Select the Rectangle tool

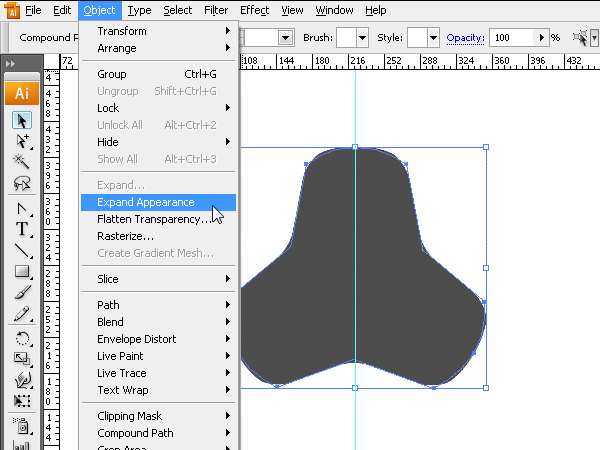click(22, 271)
